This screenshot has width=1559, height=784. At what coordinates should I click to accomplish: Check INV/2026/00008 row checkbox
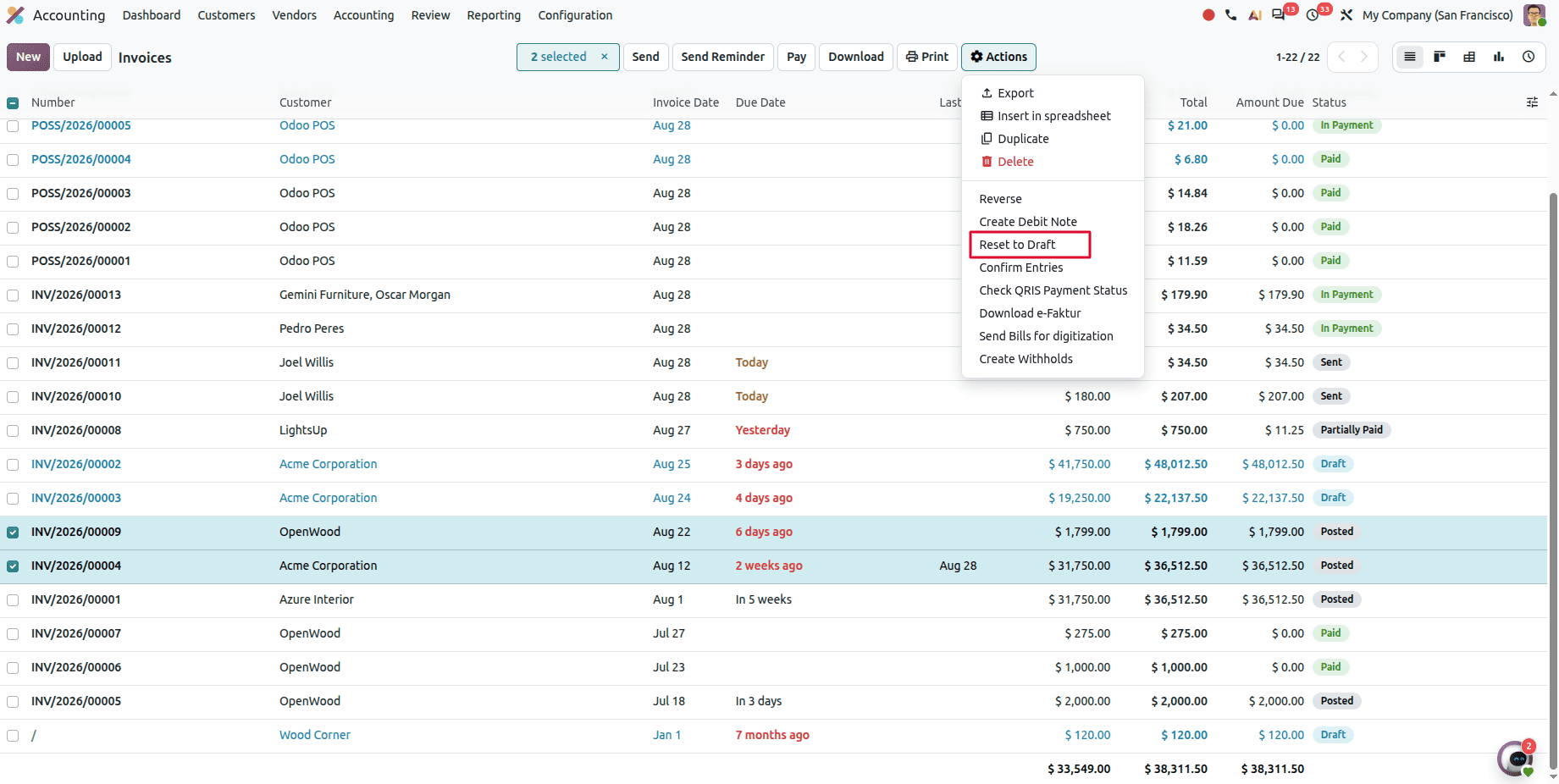[x=13, y=431]
